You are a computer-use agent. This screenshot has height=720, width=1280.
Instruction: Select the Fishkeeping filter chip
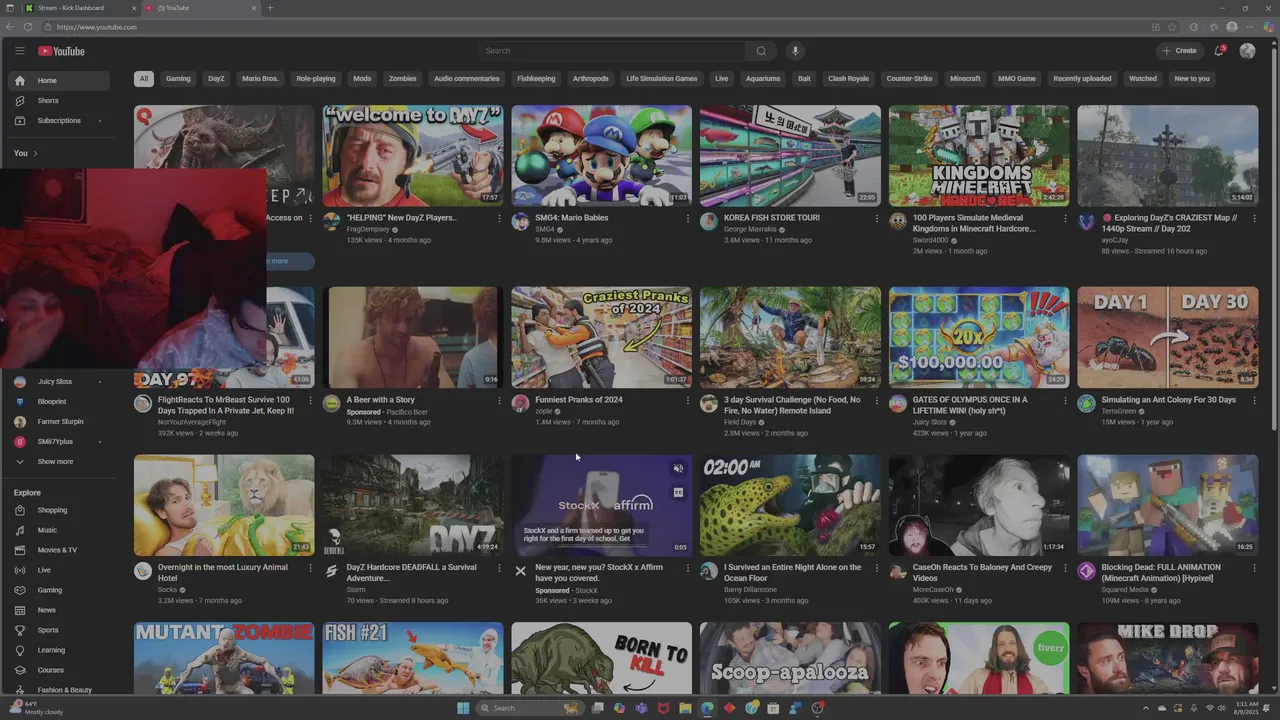(536, 78)
